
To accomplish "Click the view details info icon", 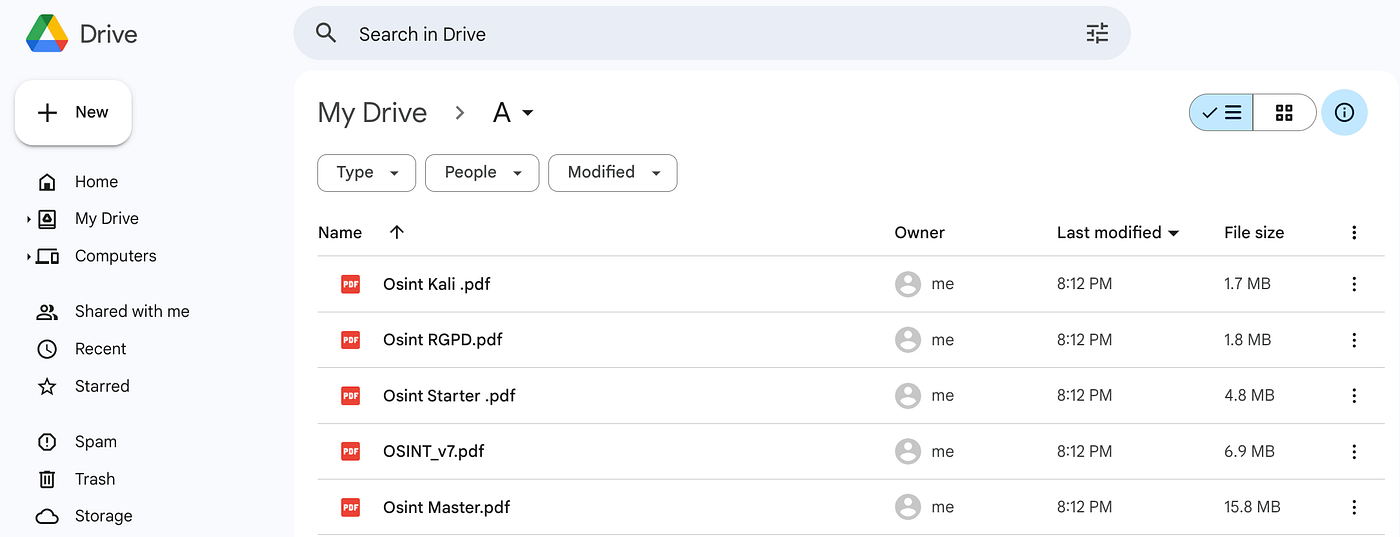I will click(x=1344, y=113).
